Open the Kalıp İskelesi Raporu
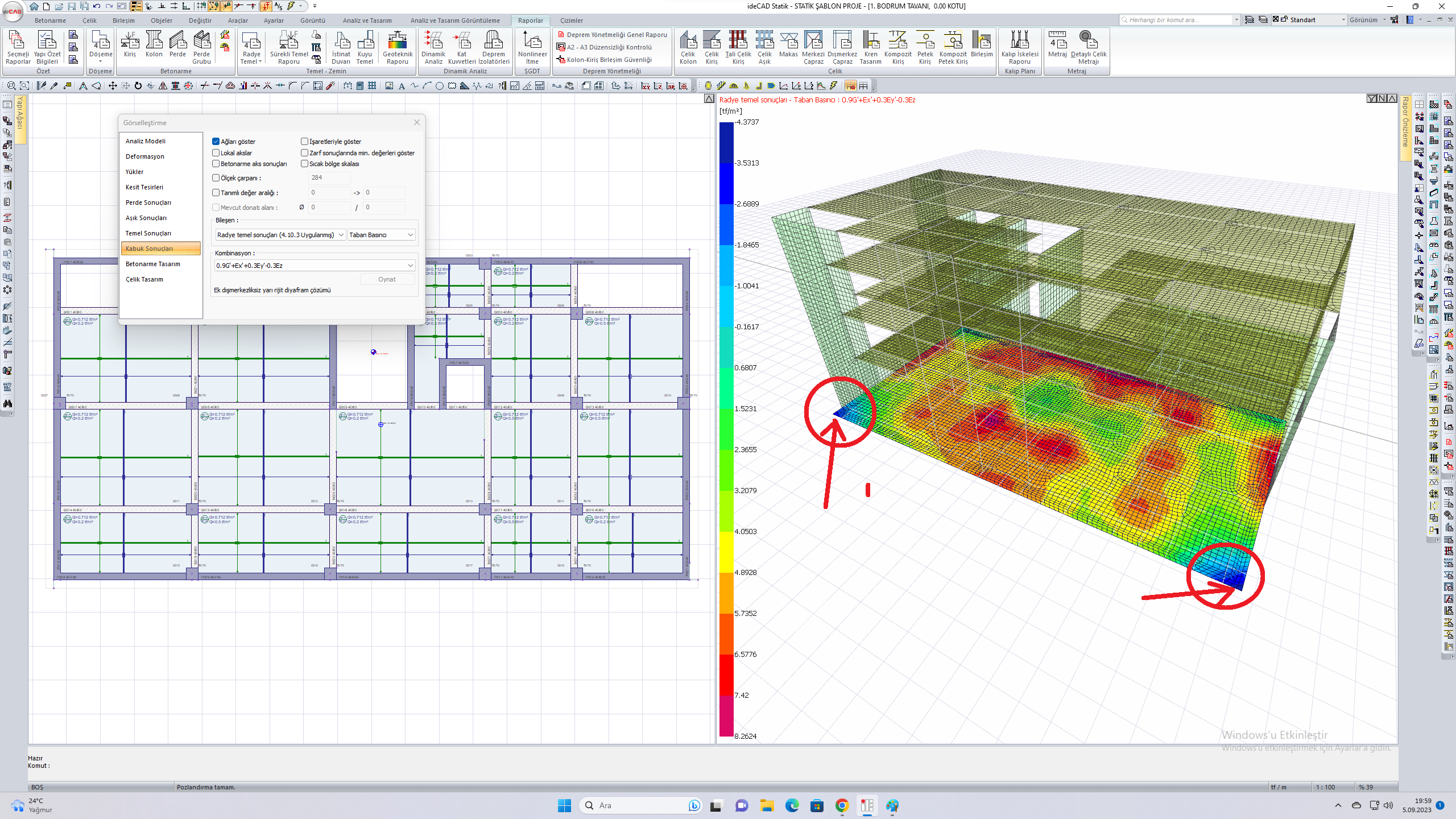 1020,47
